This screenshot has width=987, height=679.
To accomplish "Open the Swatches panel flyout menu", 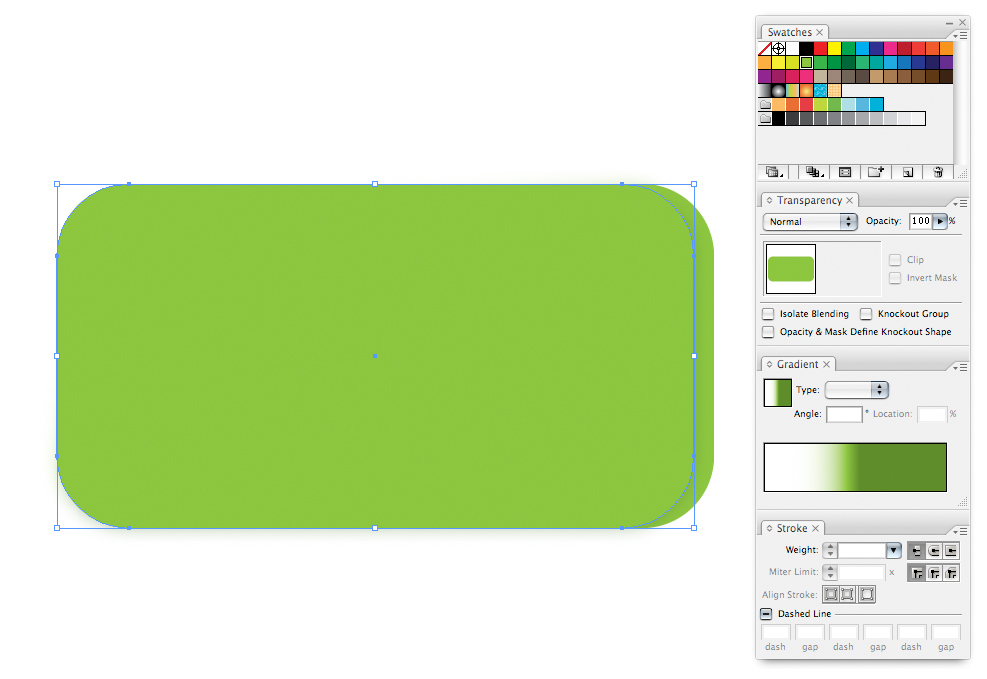I will click(961, 36).
